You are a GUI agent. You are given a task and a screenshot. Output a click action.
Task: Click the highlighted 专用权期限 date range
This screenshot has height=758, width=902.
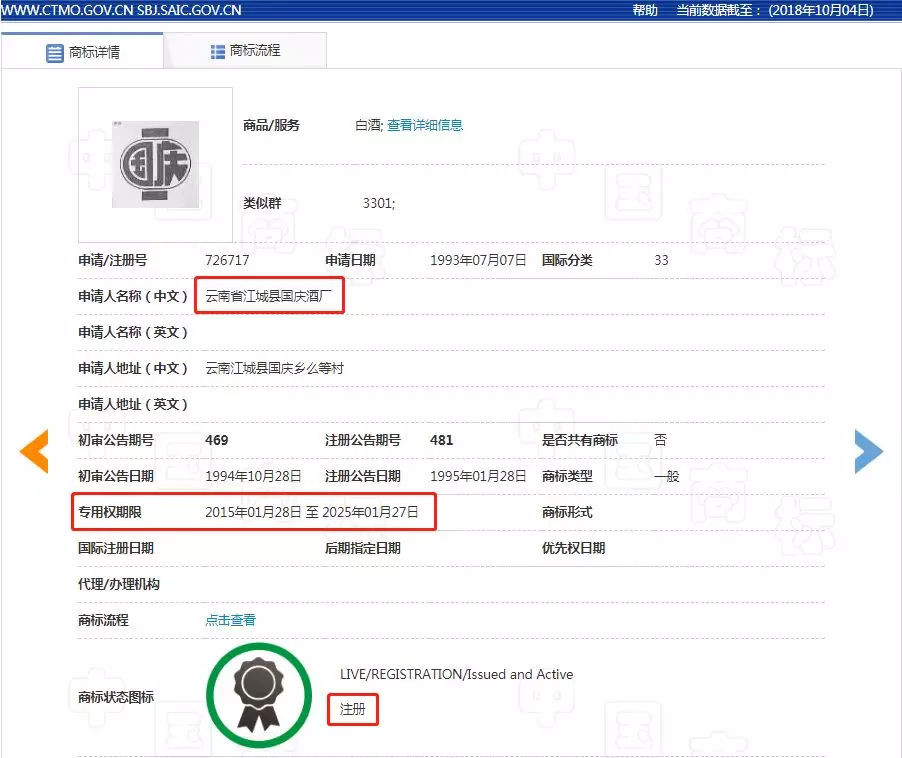point(312,511)
